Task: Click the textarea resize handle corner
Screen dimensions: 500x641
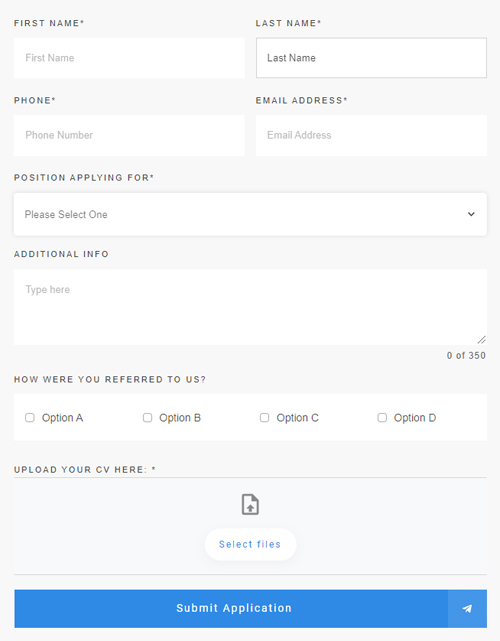Action: pos(482,340)
